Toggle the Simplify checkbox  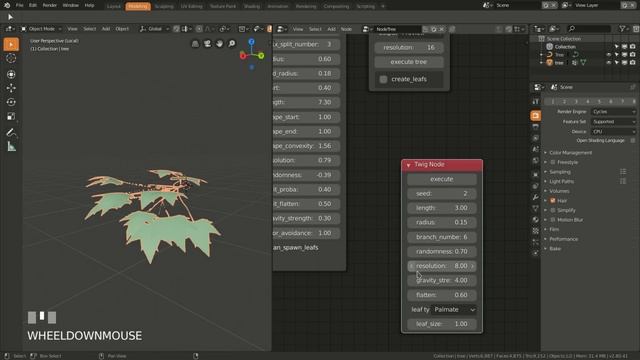tap(553, 210)
